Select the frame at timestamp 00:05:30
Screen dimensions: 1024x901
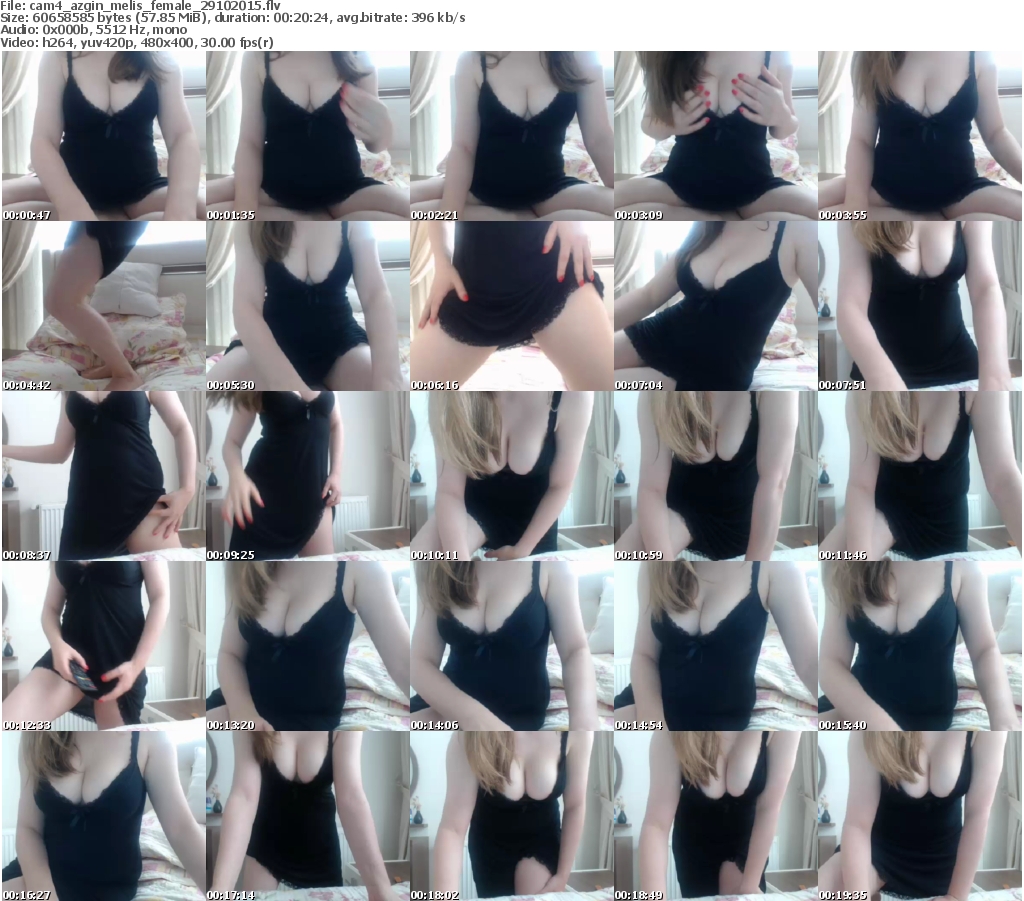[308, 306]
